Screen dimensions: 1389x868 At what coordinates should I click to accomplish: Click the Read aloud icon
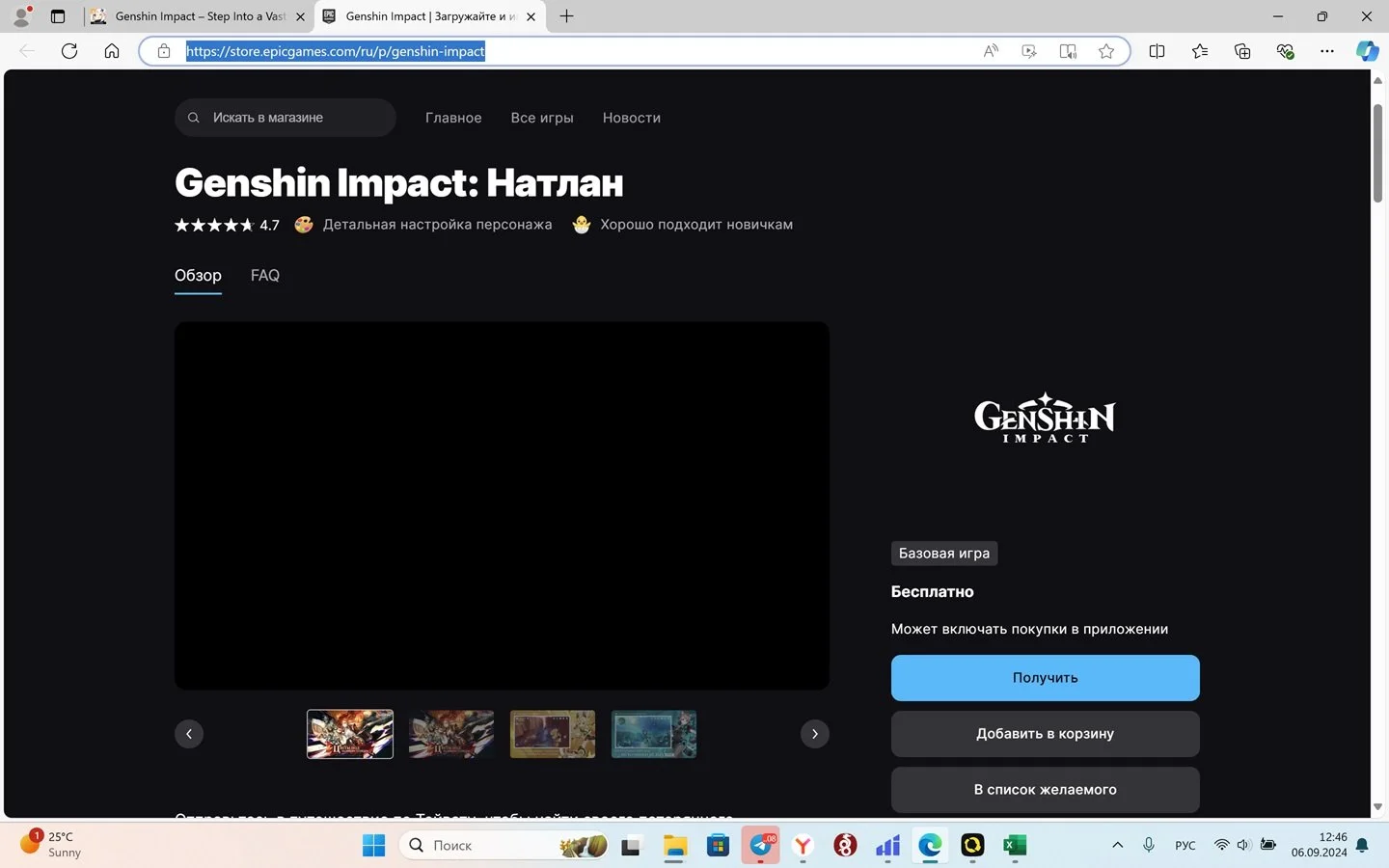(x=991, y=51)
